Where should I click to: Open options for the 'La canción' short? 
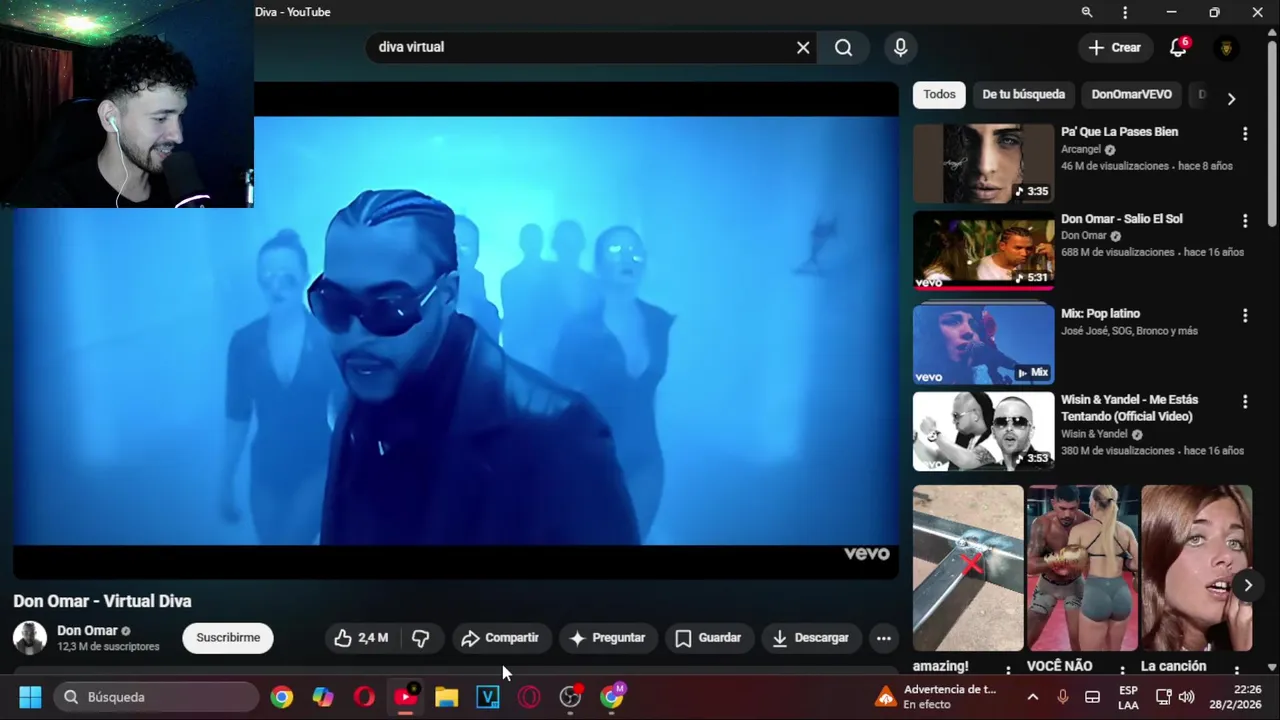click(1237, 670)
